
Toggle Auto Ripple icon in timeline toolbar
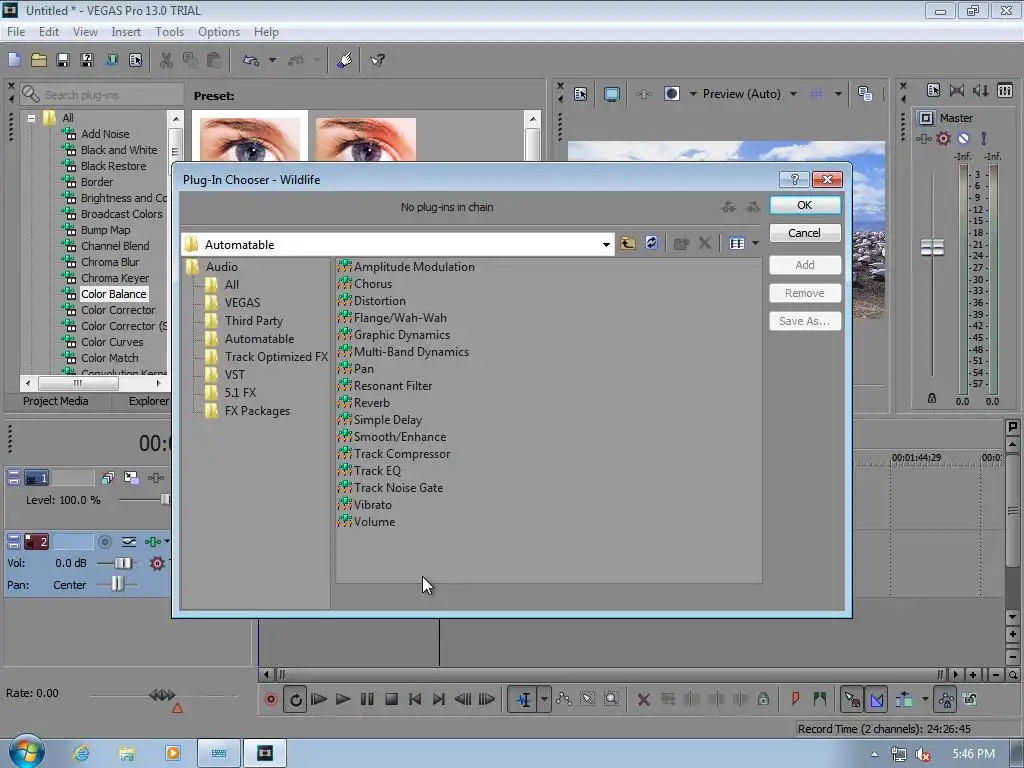(904, 699)
